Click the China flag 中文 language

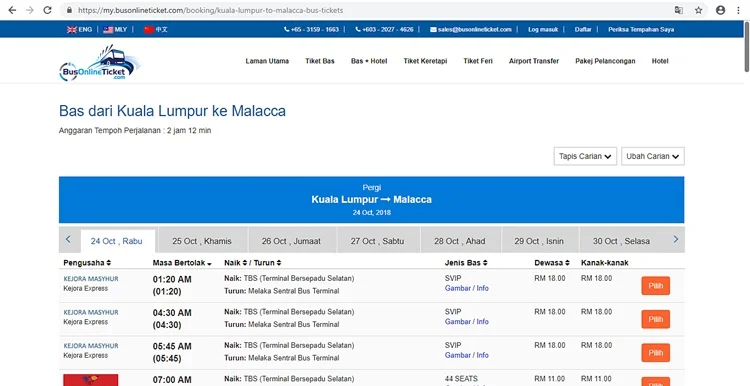coord(156,29)
